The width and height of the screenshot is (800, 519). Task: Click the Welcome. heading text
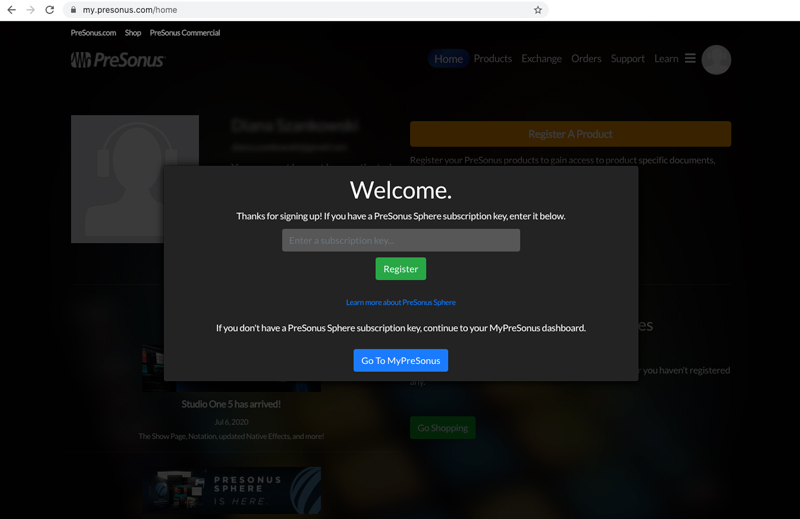point(401,190)
